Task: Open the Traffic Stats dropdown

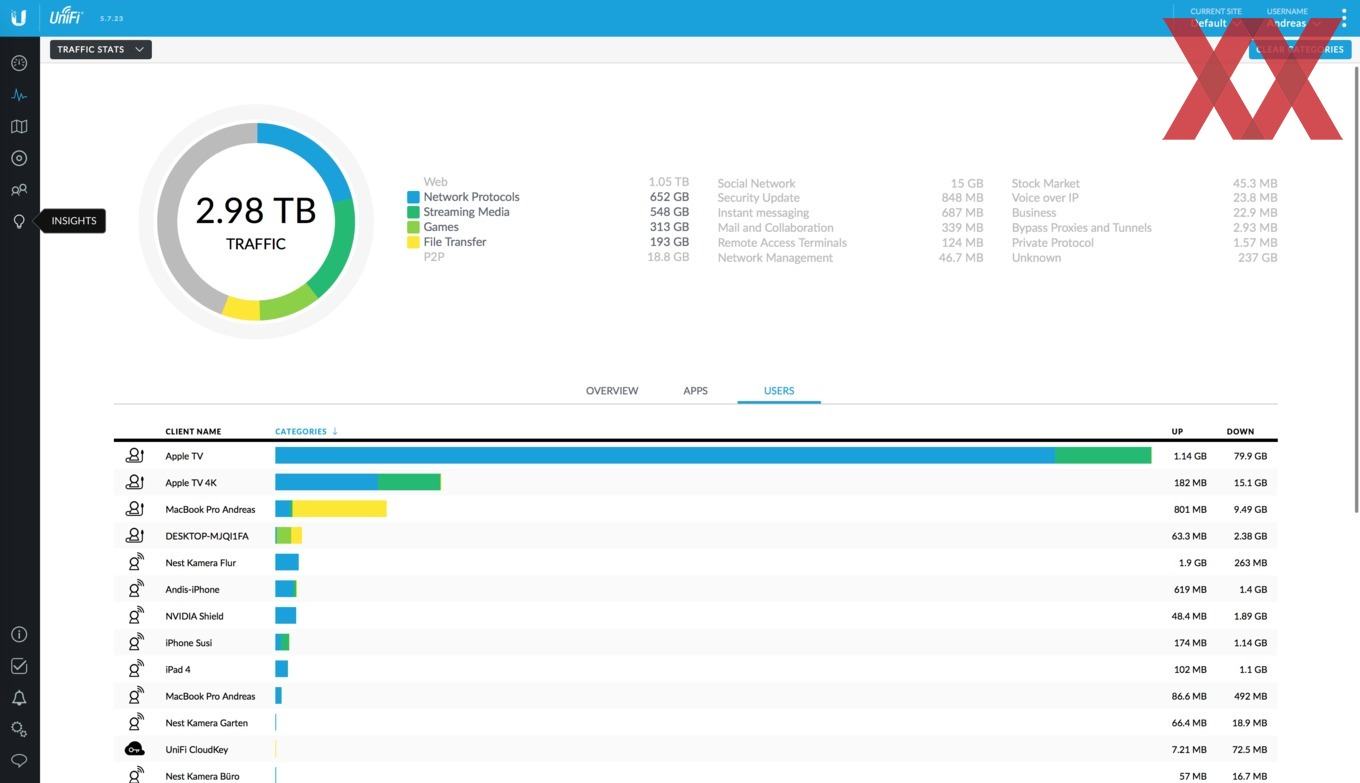Action: tap(101, 49)
